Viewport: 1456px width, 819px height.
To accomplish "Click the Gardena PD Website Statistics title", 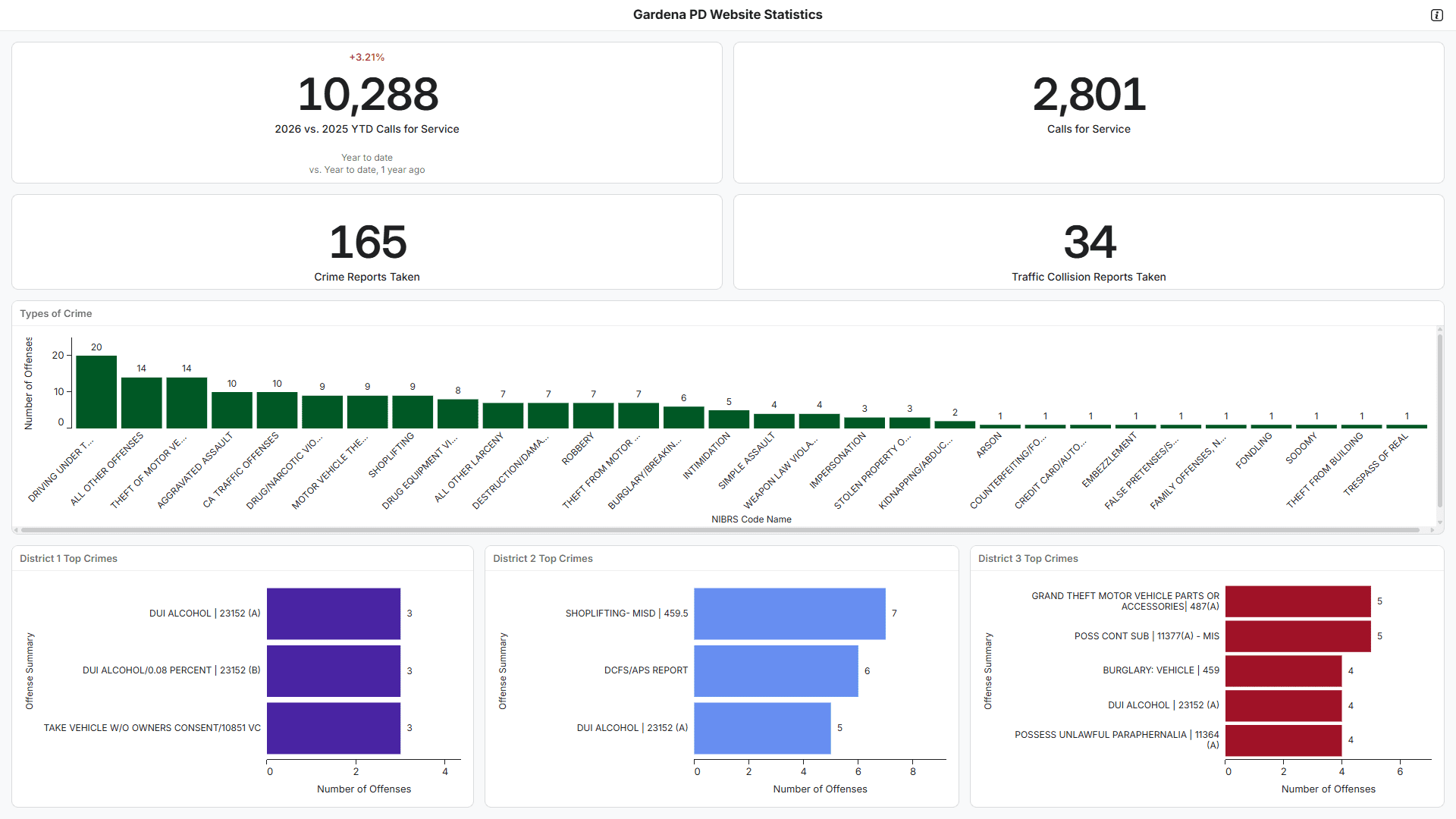I will point(727,14).
